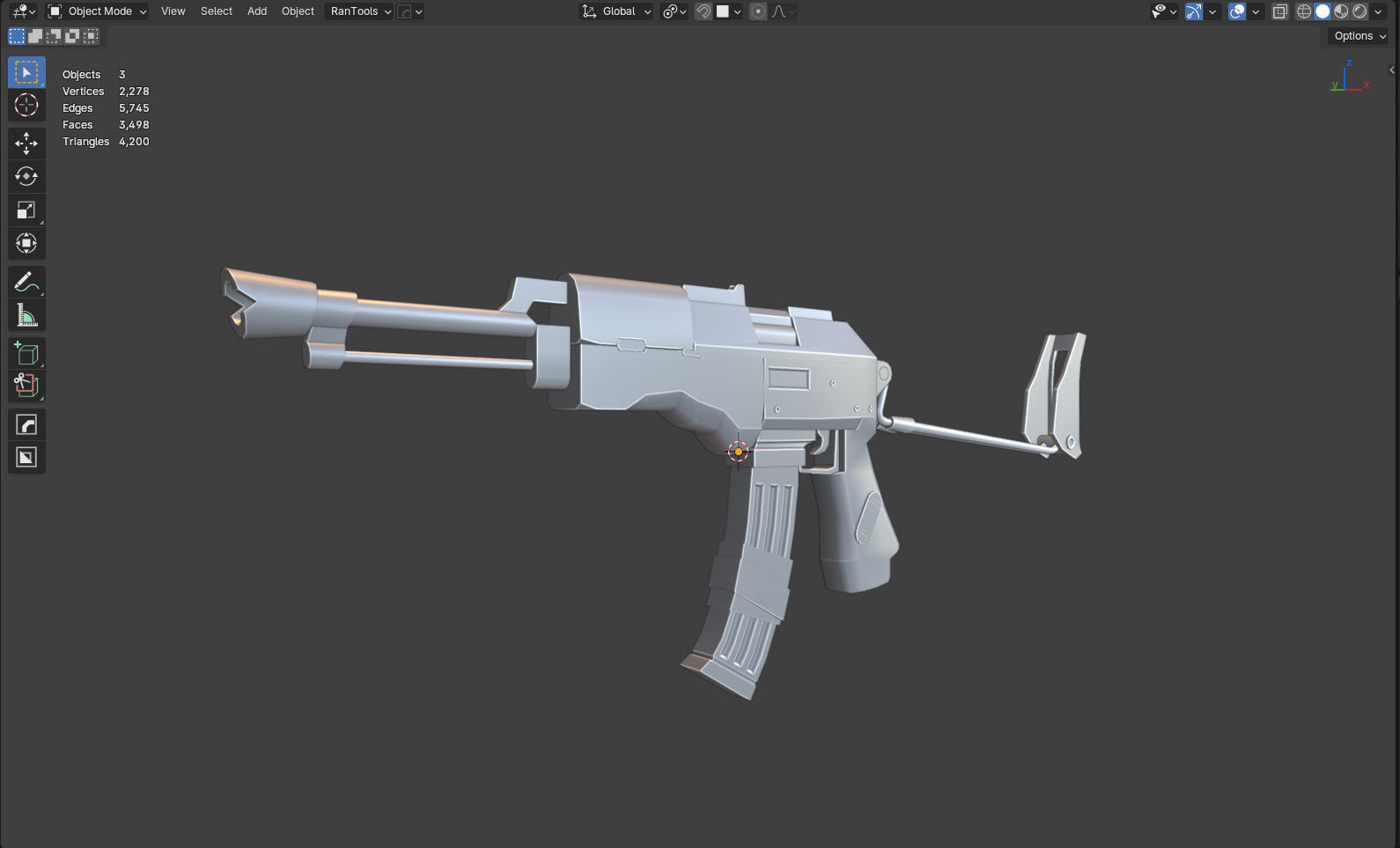
Task: Switch to material preview shading
Action: 1341,11
